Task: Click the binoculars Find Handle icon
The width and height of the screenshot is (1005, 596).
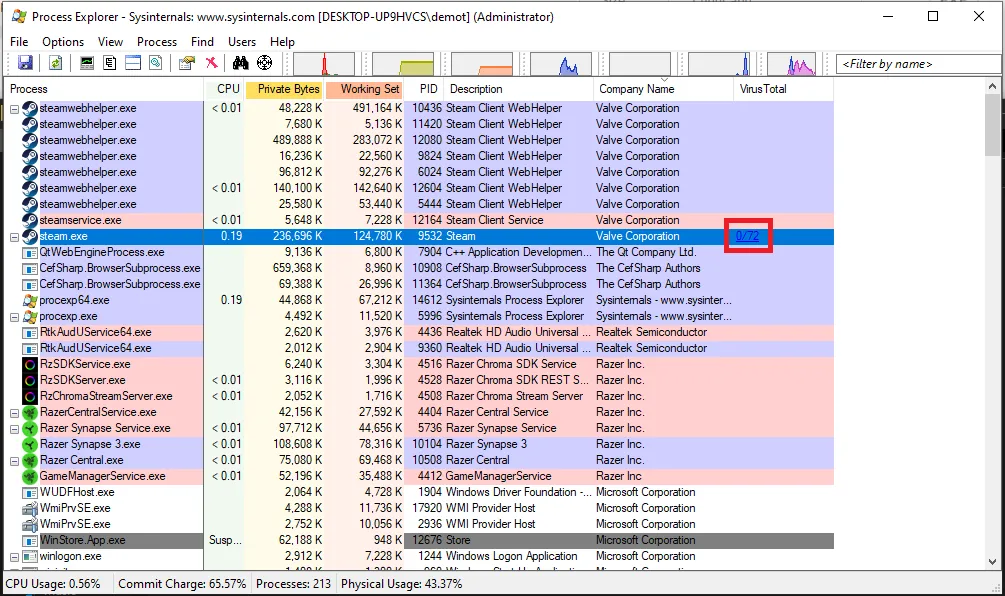Action: 240,63
